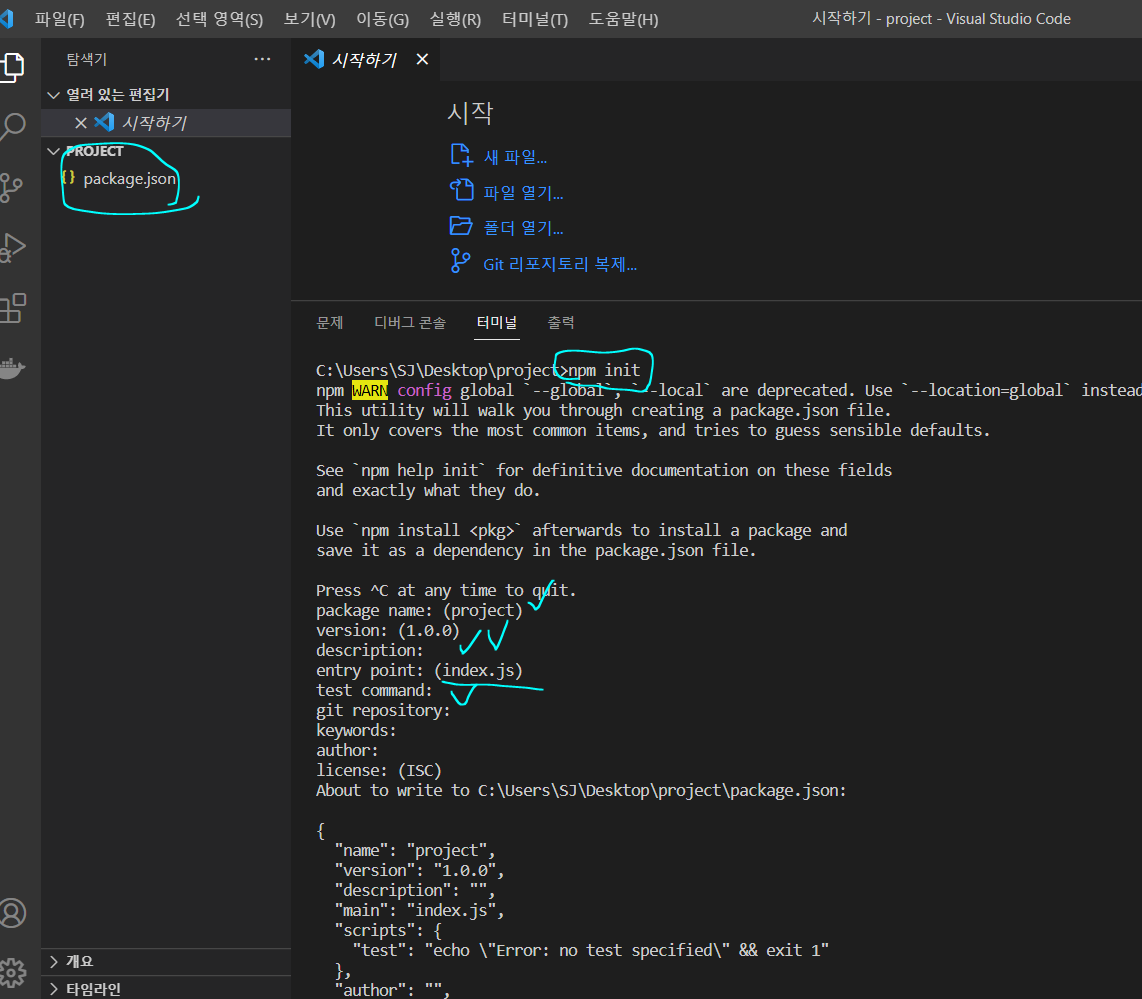Open the 보기(V) menu

[310, 20]
